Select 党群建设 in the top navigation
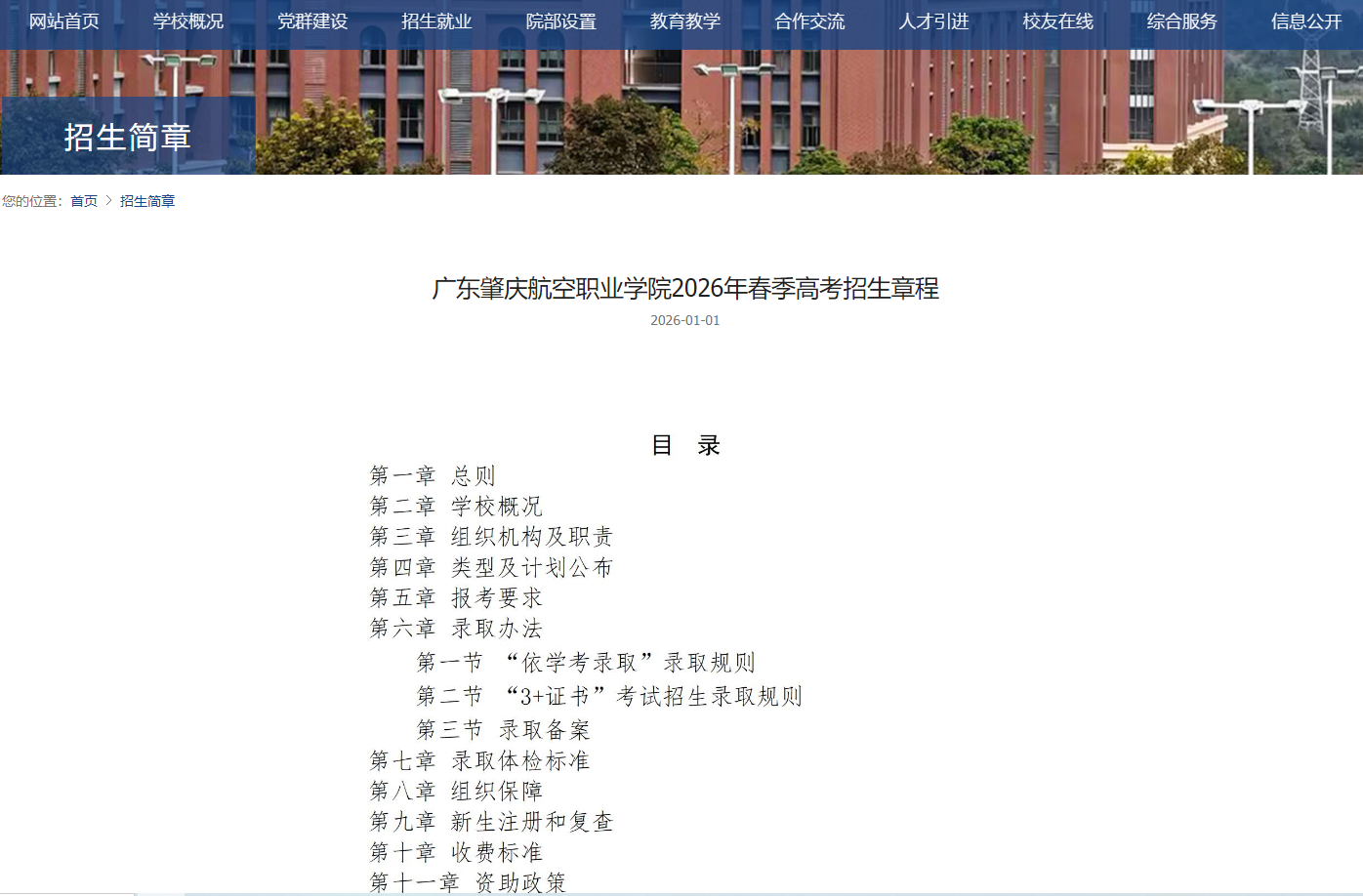 312,21
